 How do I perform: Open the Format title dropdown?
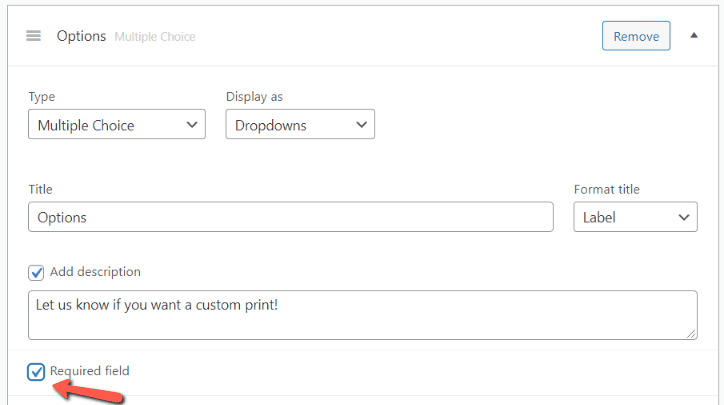pyautogui.click(x=635, y=217)
